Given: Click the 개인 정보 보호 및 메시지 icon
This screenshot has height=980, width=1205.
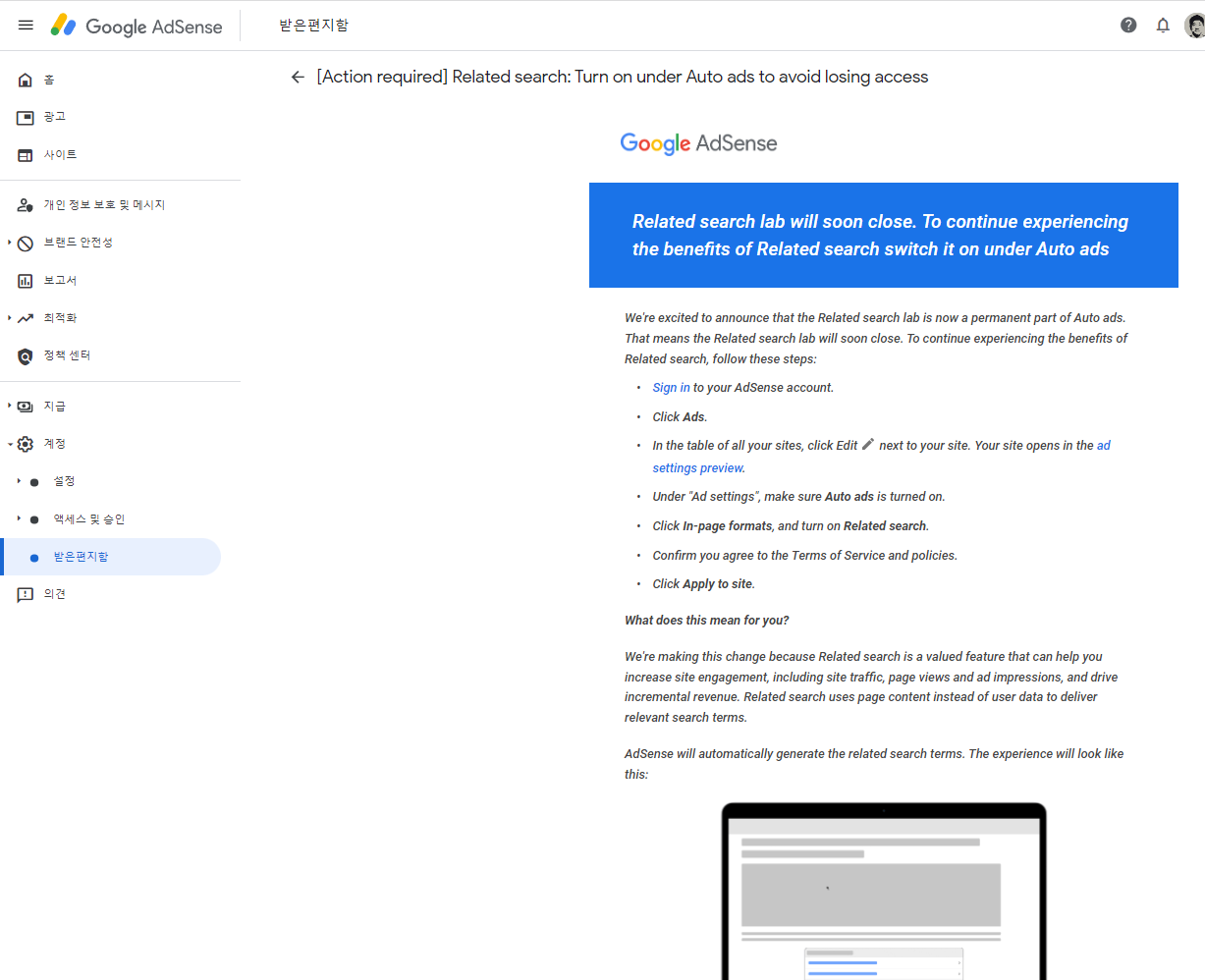Looking at the screenshot, I should coord(26,205).
